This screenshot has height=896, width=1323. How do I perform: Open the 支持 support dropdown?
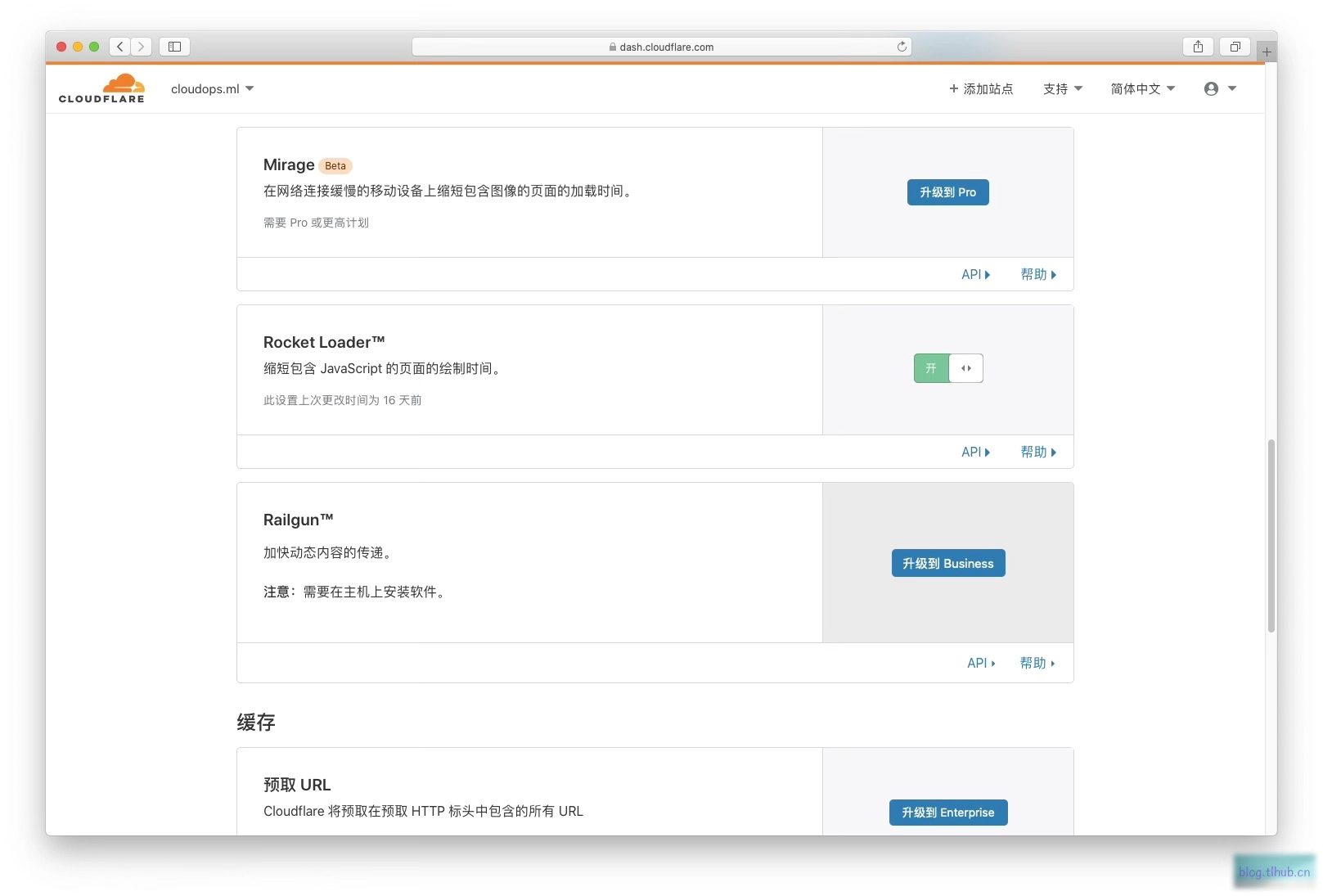click(1063, 88)
